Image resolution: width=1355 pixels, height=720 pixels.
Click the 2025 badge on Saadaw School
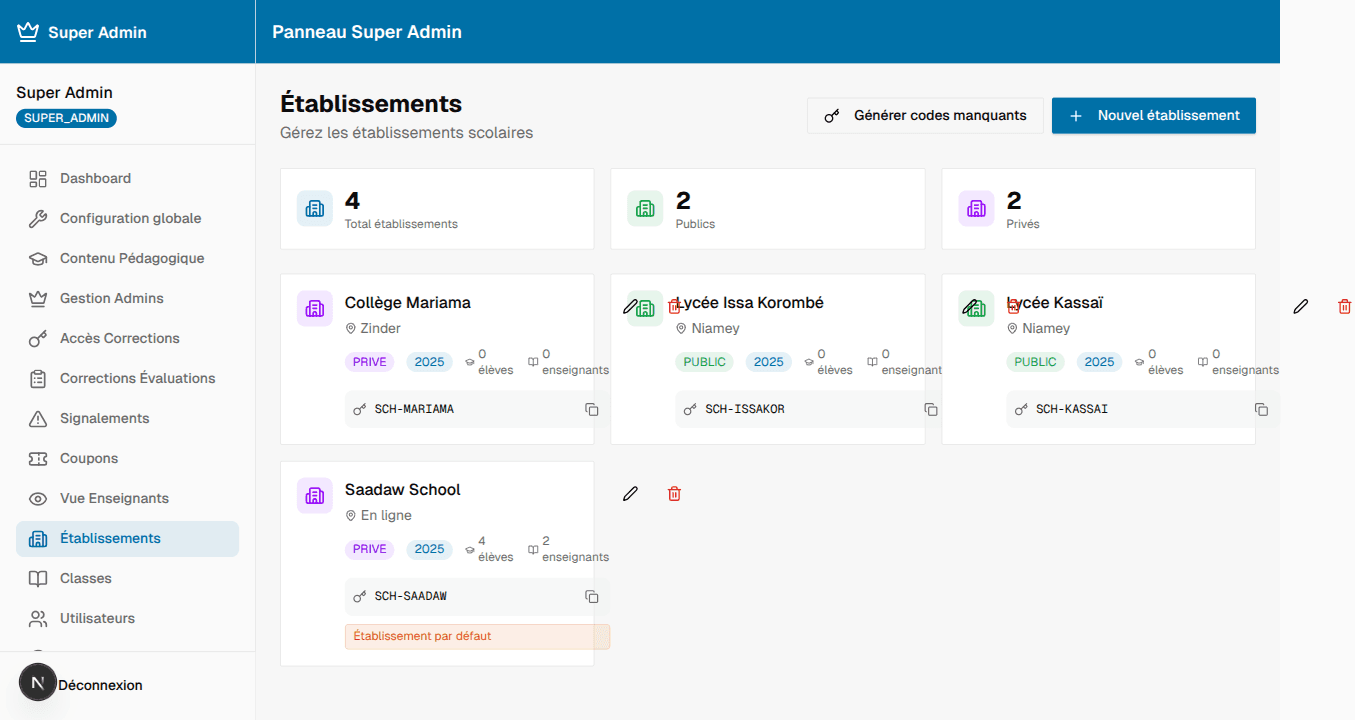(x=429, y=549)
